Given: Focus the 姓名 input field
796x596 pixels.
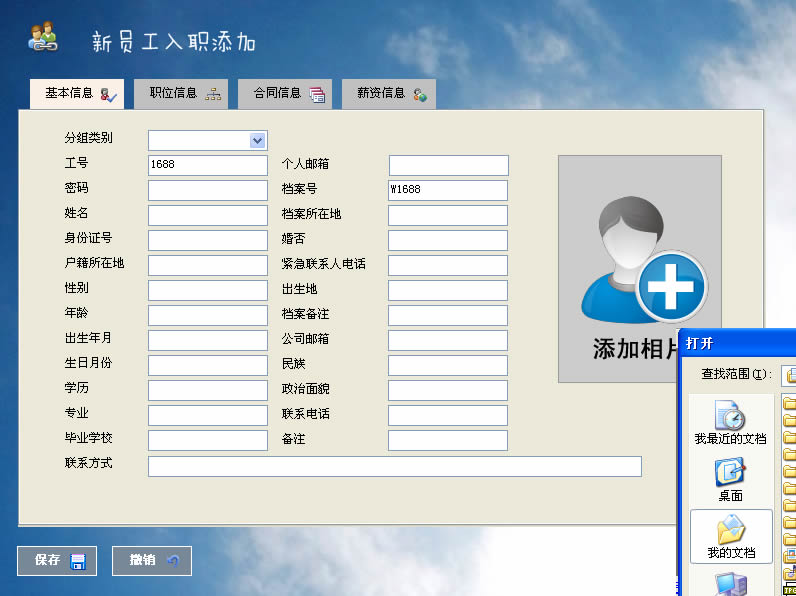Looking at the screenshot, I should tap(208, 215).
